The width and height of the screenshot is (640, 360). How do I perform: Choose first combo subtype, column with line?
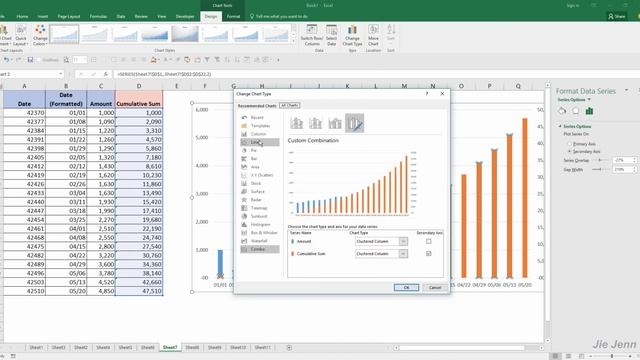[x=297, y=123]
